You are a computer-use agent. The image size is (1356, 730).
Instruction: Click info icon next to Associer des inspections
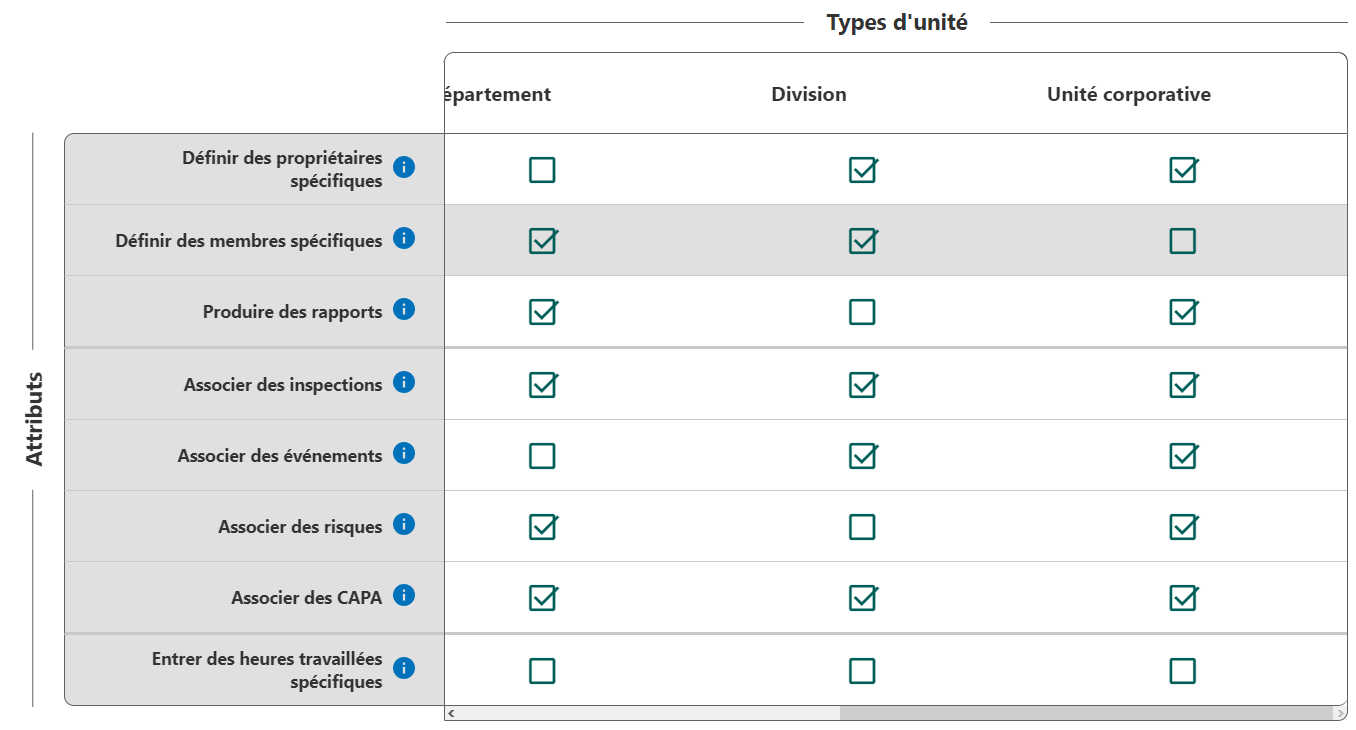(x=404, y=382)
